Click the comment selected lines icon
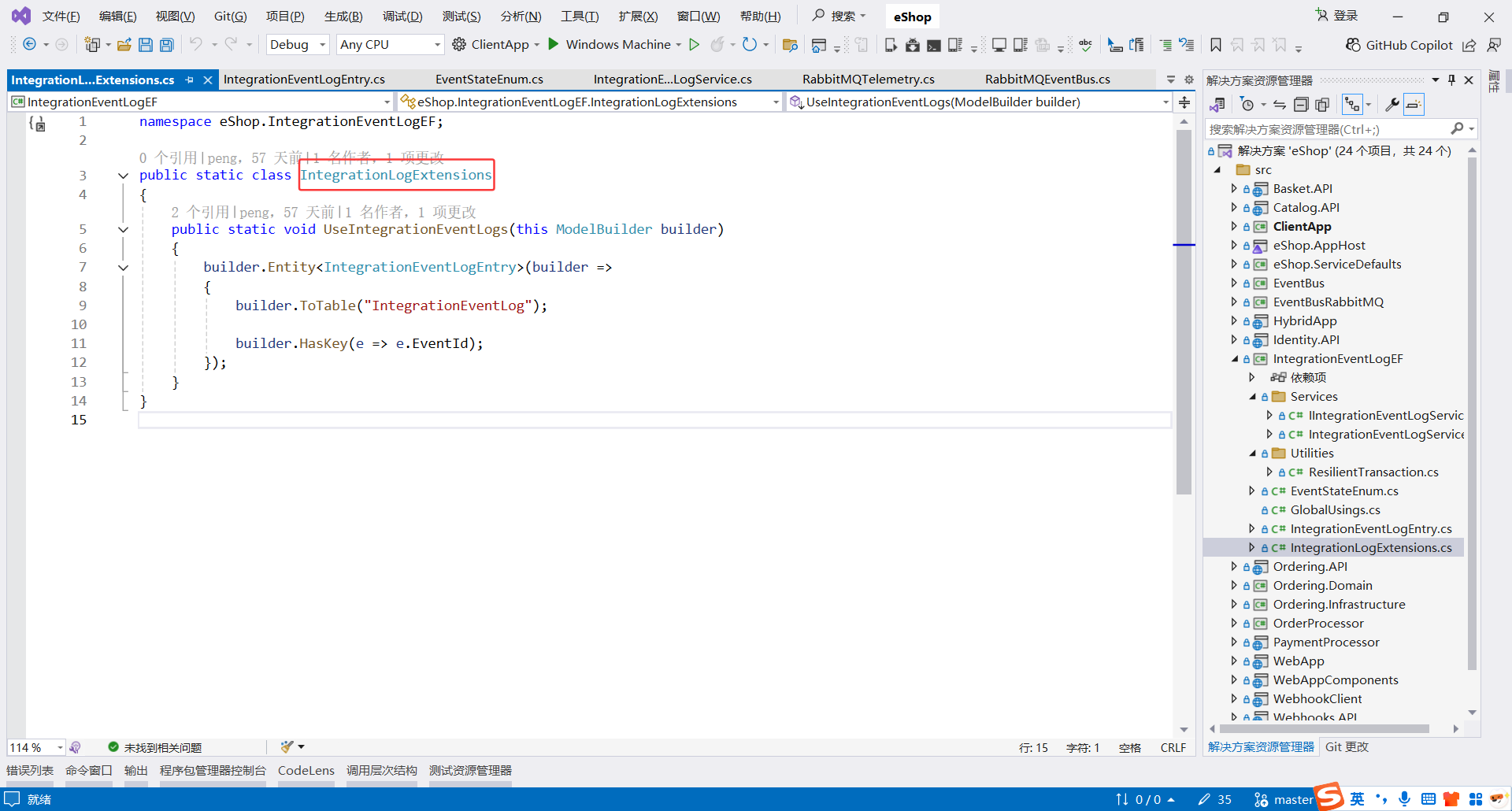This screenshot has width=1512, height=811. (x=1165, y=45)
